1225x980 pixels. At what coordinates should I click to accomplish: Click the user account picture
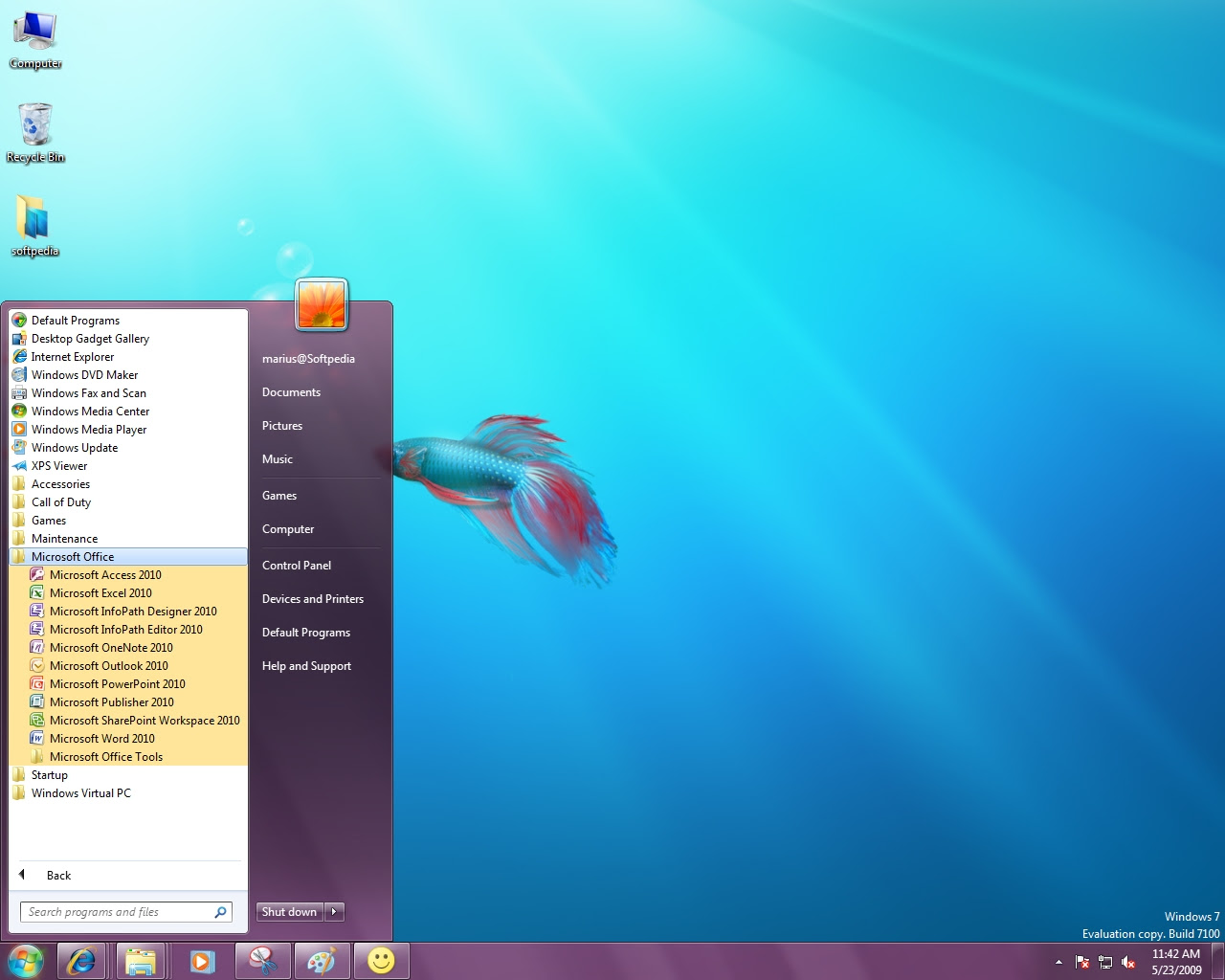(x=322, y=304)
